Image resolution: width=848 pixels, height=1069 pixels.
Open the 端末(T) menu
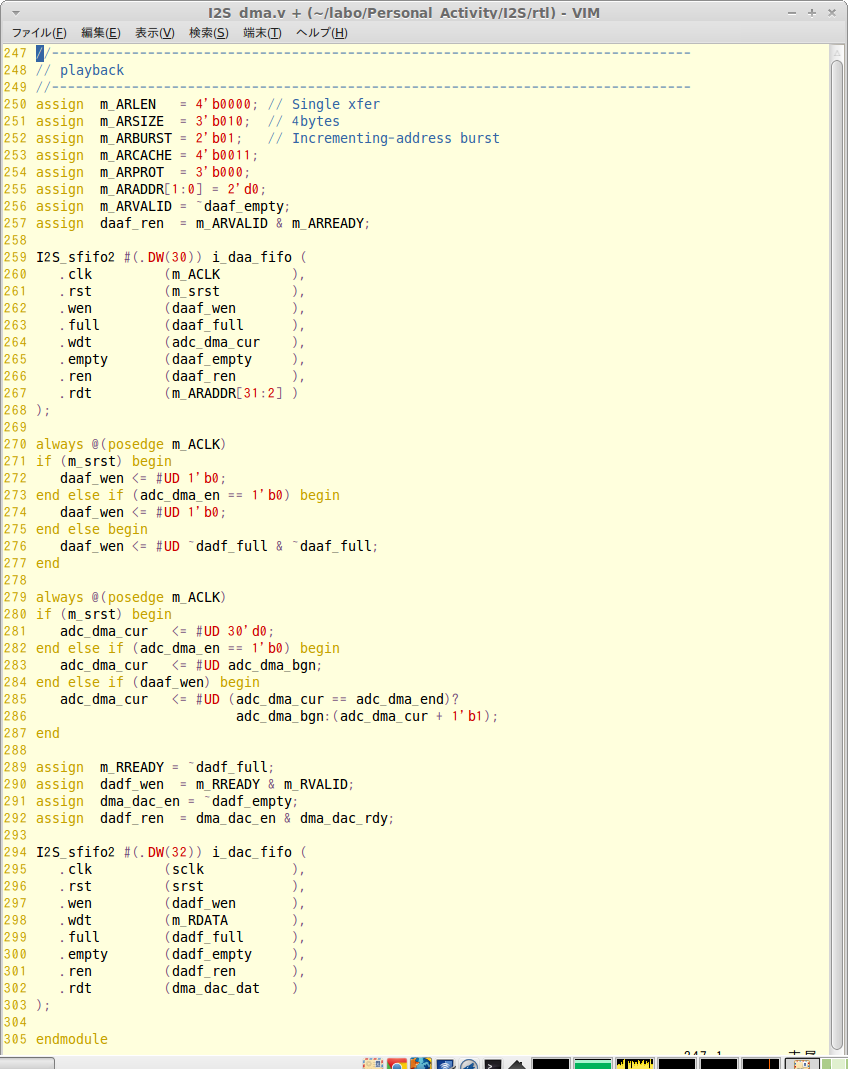coord(263,32)
